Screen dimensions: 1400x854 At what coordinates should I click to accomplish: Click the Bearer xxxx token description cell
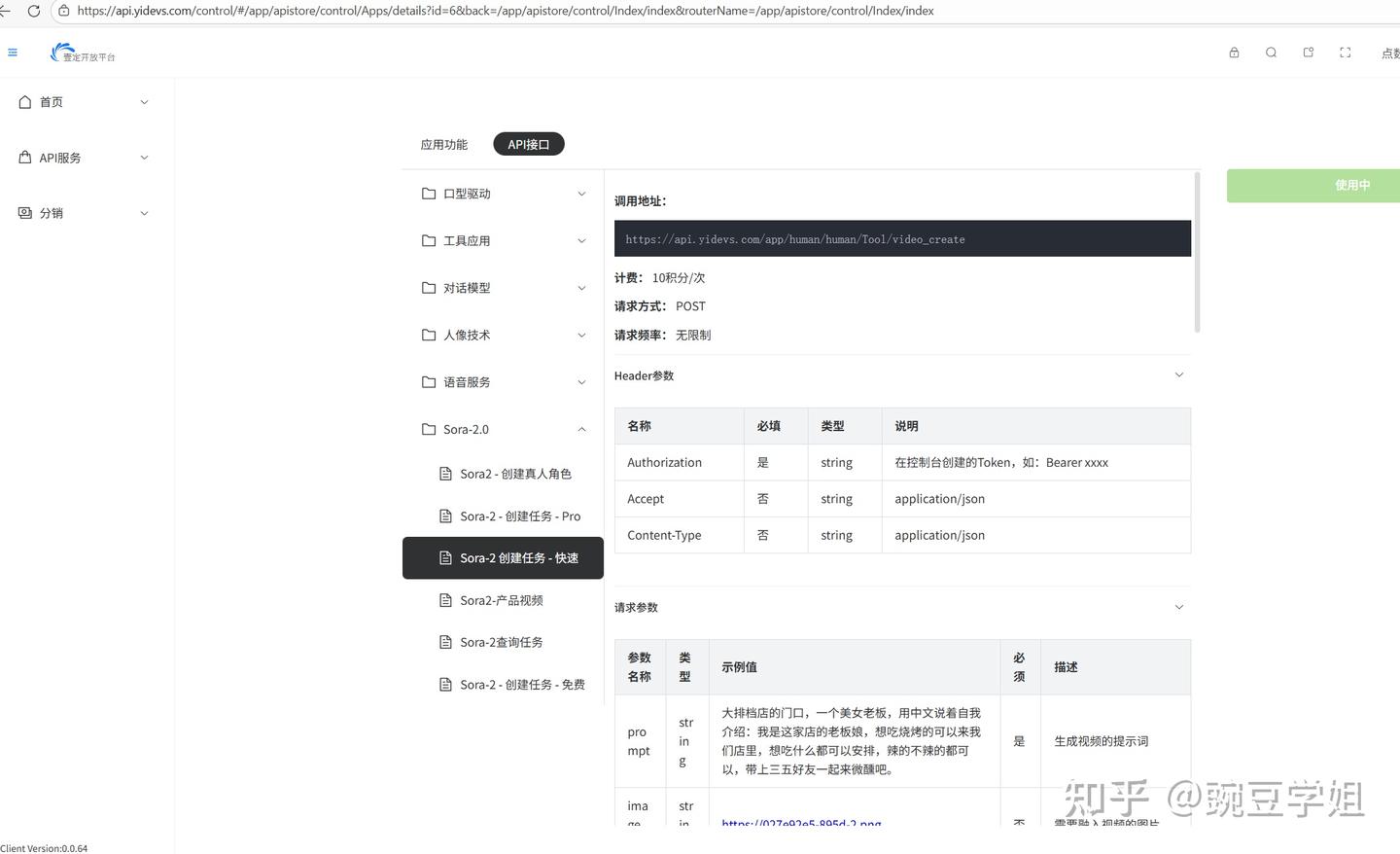[x=1036, y=463]
